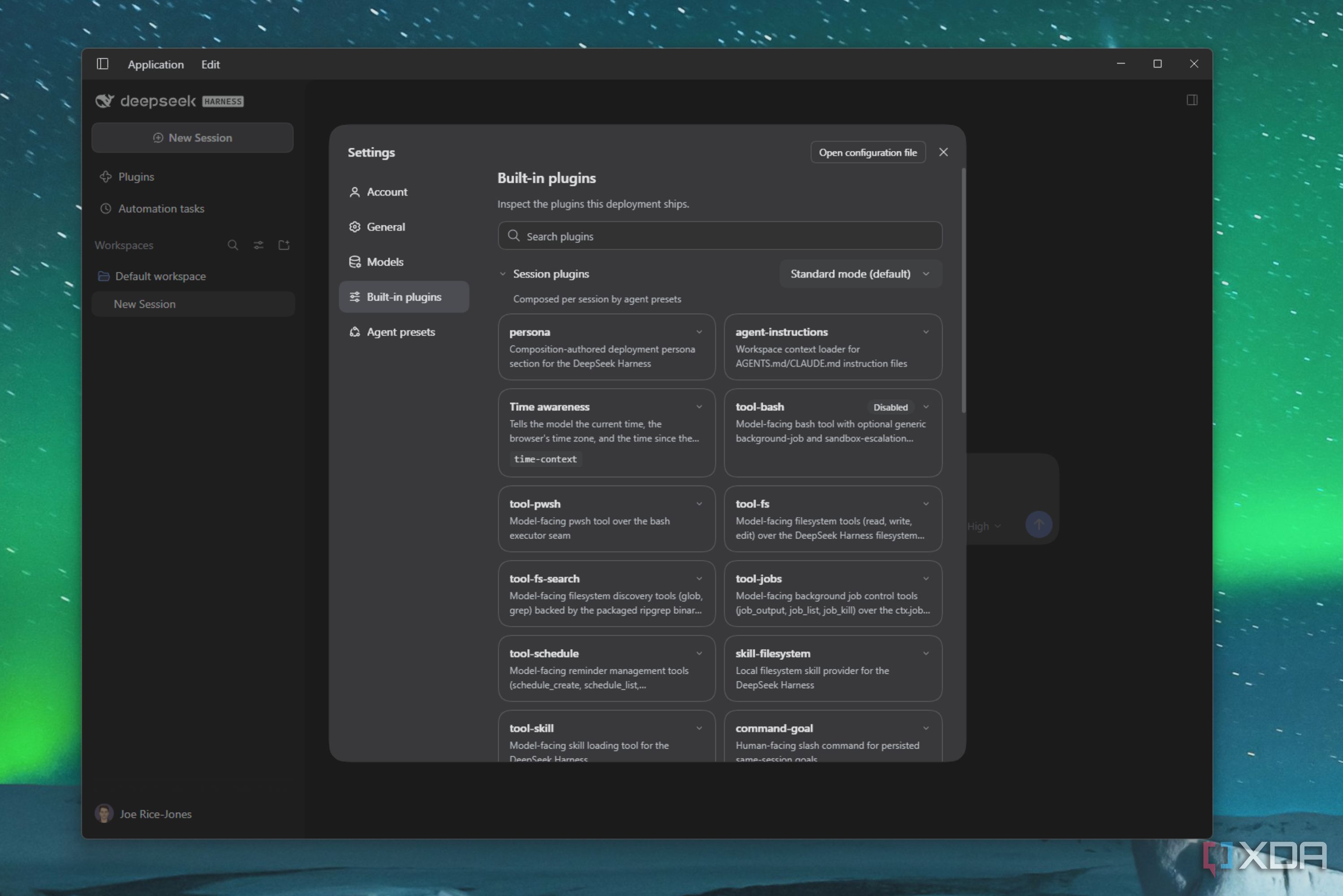Click the Models database icon
This screenshot has width=1343, height=896.
pos(355,262)
